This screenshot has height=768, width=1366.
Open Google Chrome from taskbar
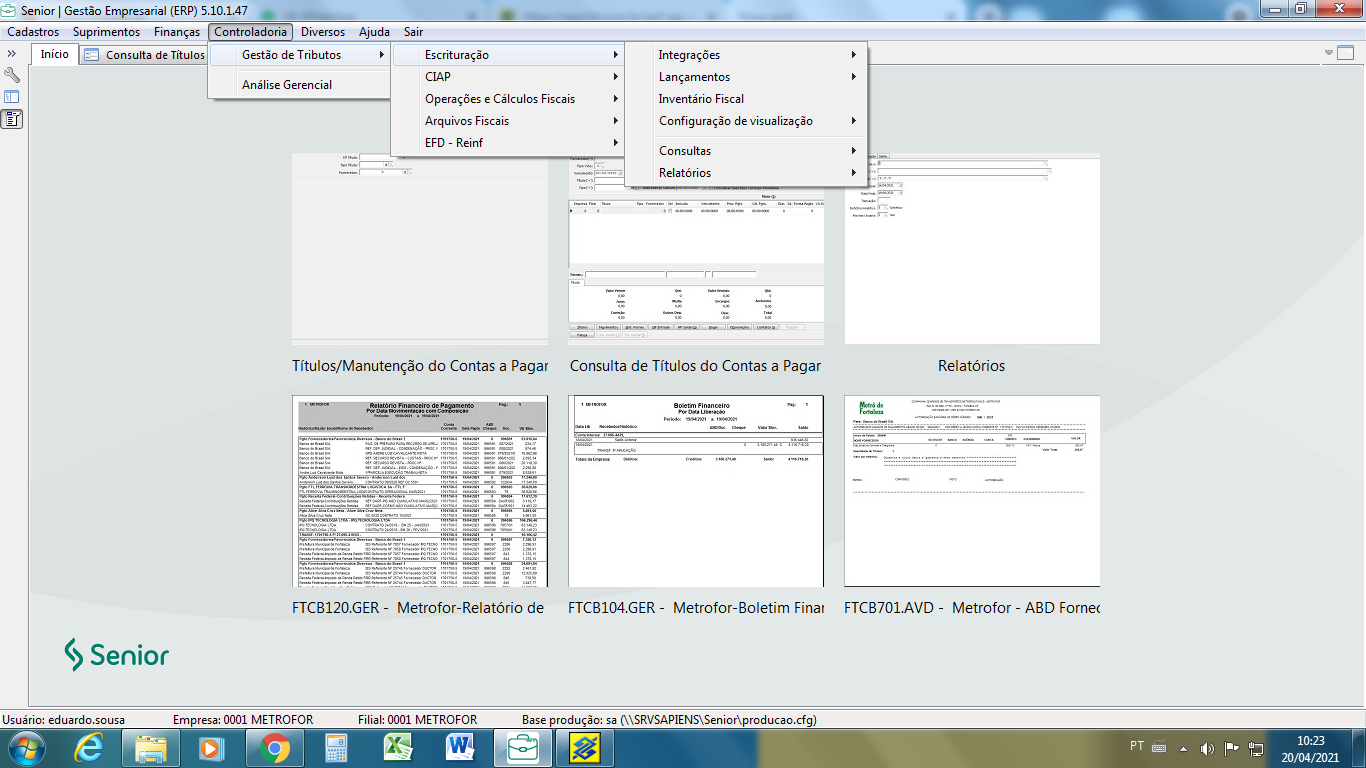[x=274, y=747]
